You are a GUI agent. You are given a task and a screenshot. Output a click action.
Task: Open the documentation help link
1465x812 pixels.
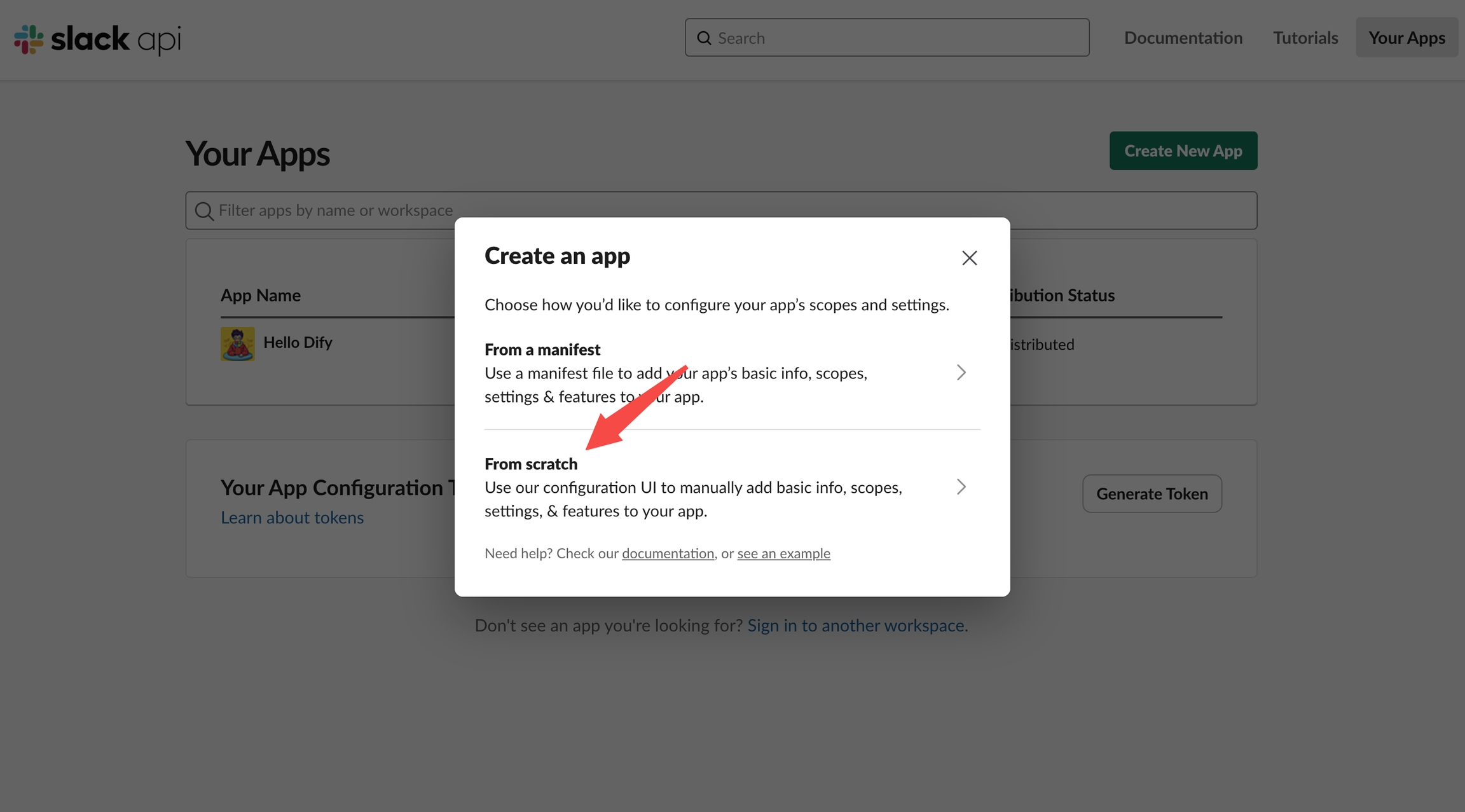(x=668, y=553)
